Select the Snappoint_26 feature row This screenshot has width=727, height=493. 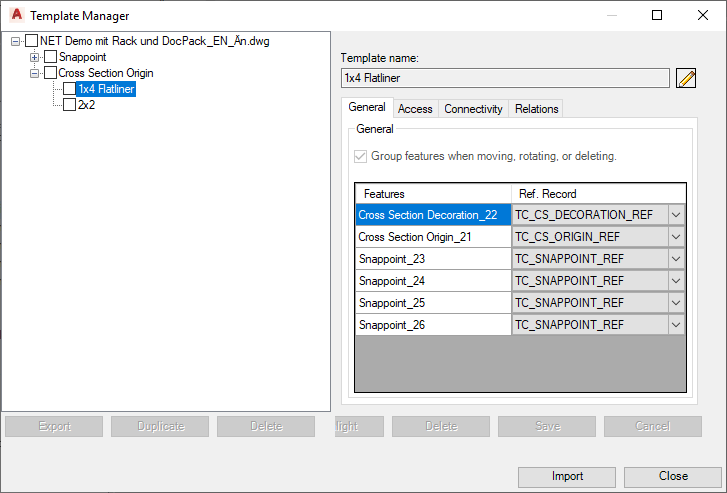432,325
